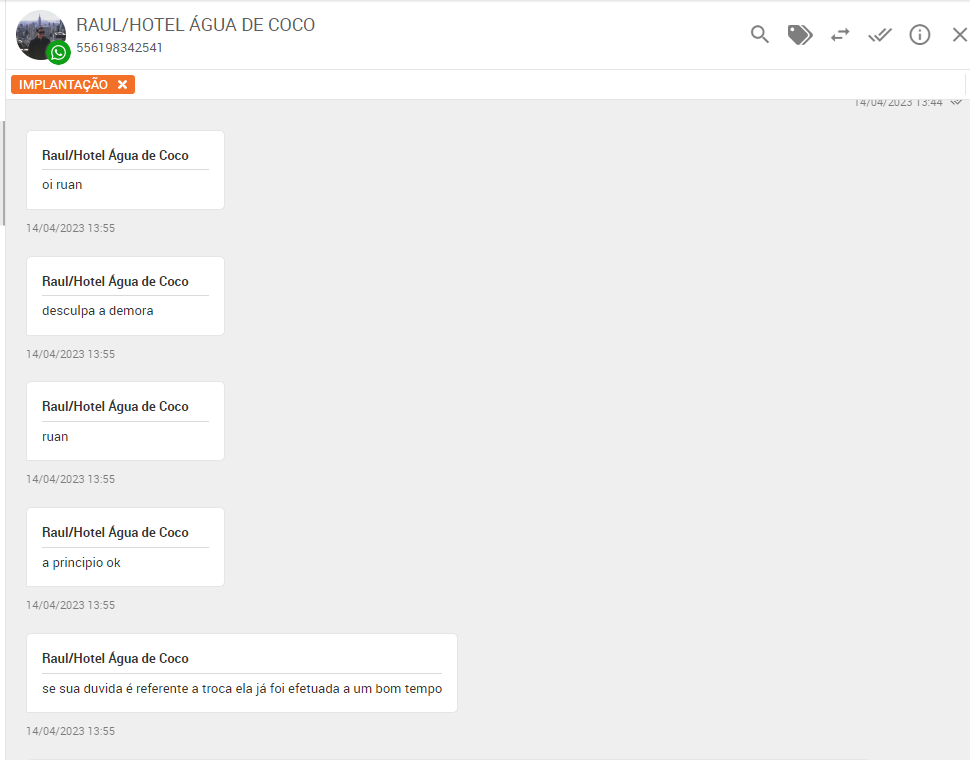The height and width of the screenshot is (760, 970).
Task: Click the left vertical scrollbar handle
Action: (x=3, y=172)
